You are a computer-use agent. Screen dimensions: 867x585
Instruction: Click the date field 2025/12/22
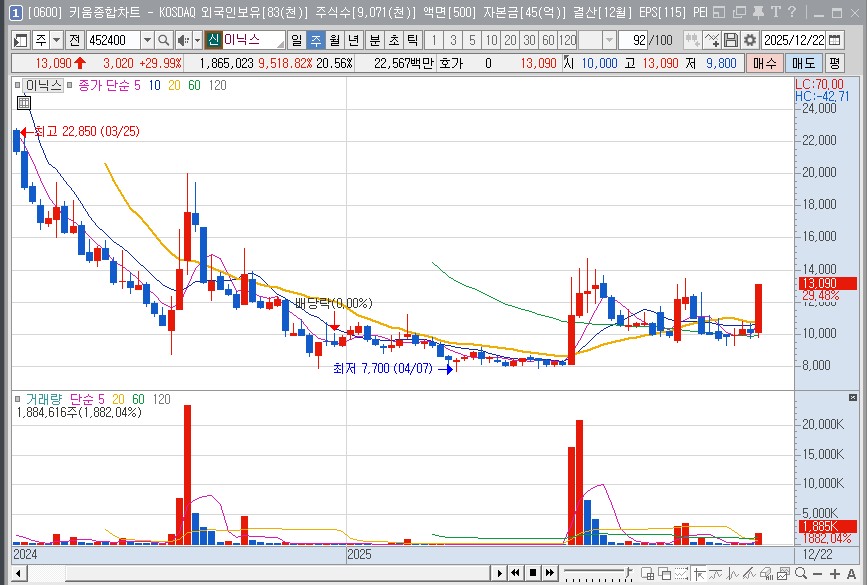coord(795,40)
